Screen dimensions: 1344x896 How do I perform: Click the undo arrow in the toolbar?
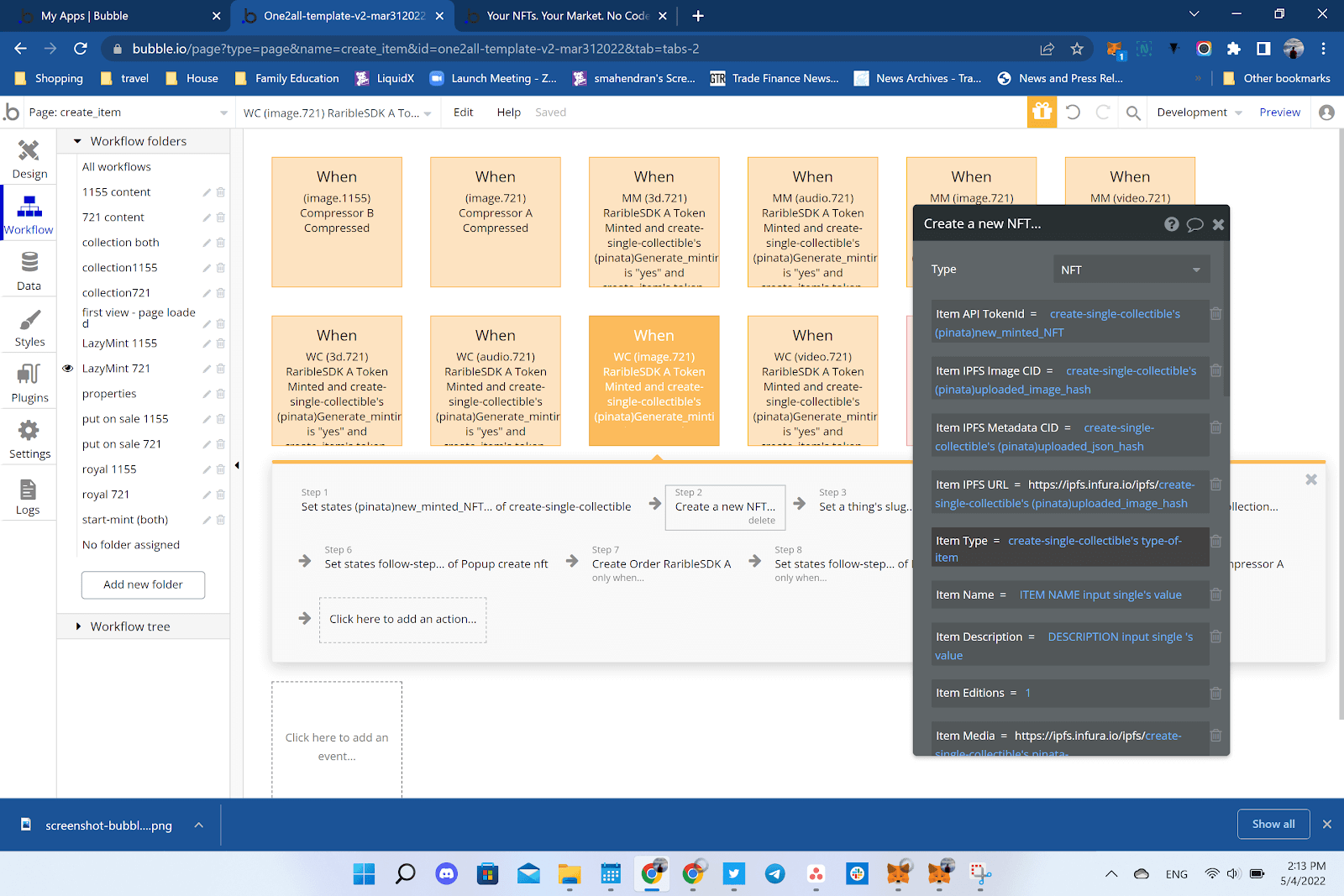(1073, 112)
